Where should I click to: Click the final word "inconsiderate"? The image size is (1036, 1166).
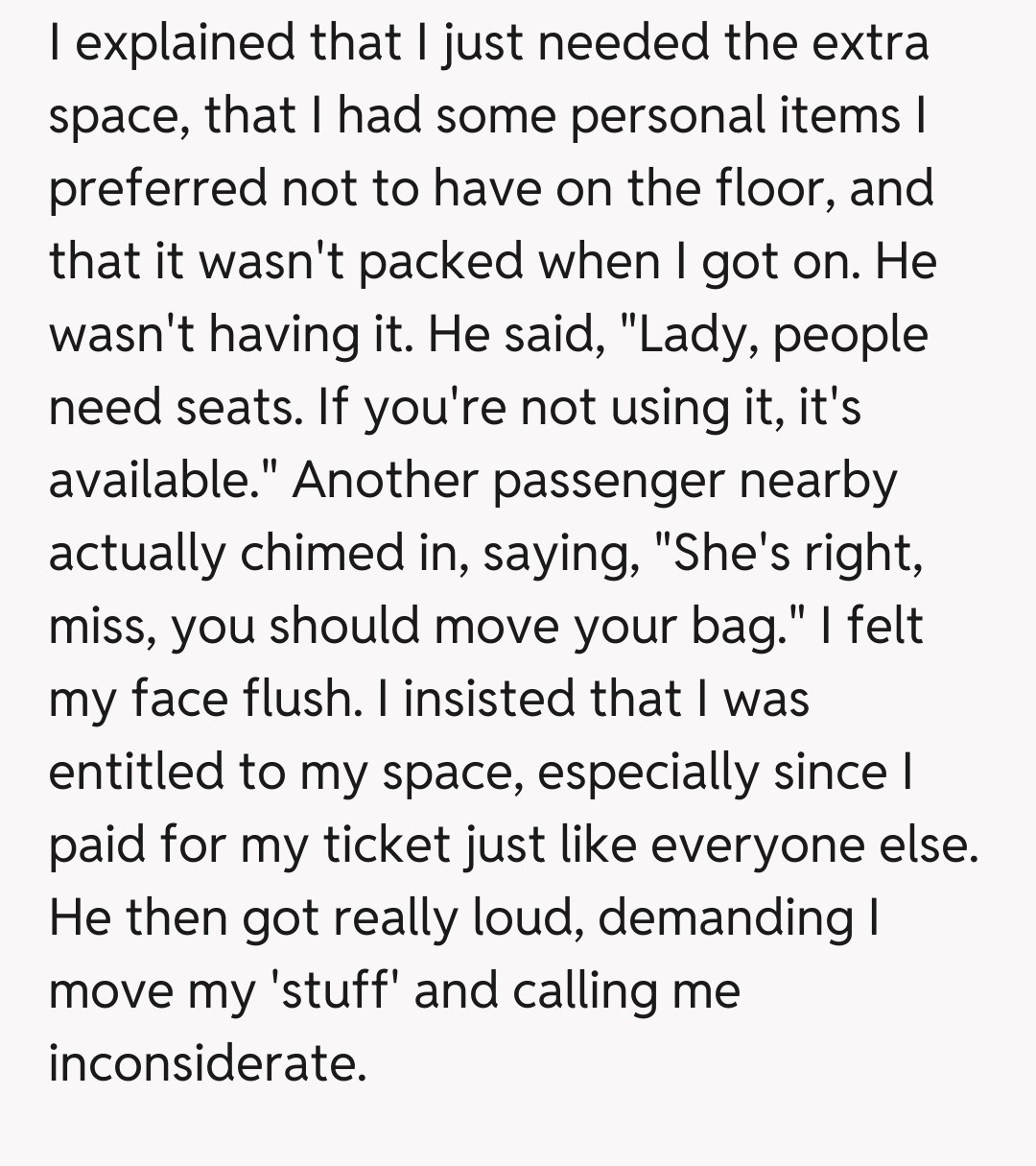pyautogui.click(x=206, y=1064)
